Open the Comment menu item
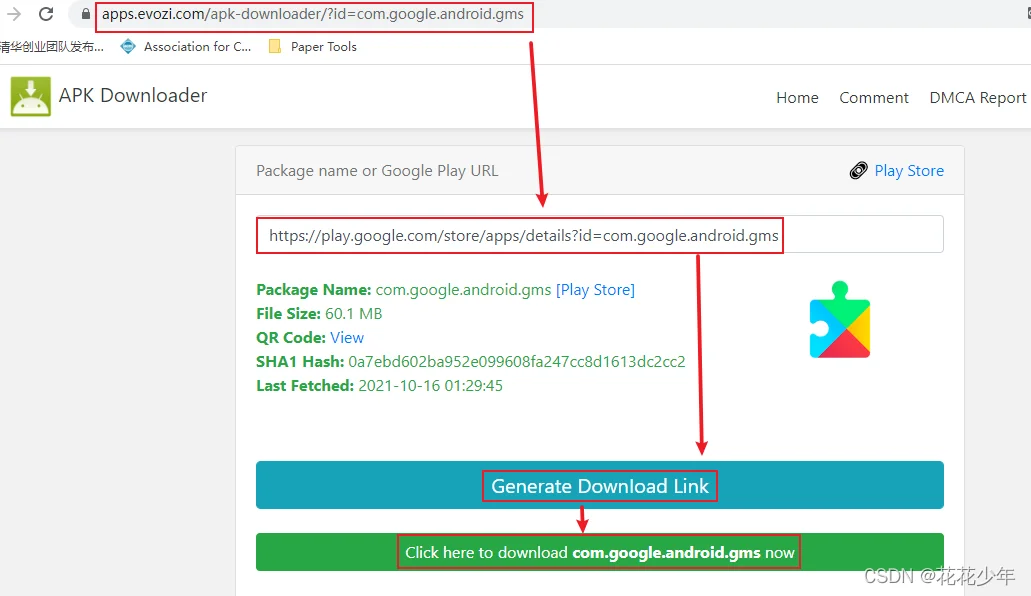Screen dimensions: 1031x596 (x=874, y=98)
